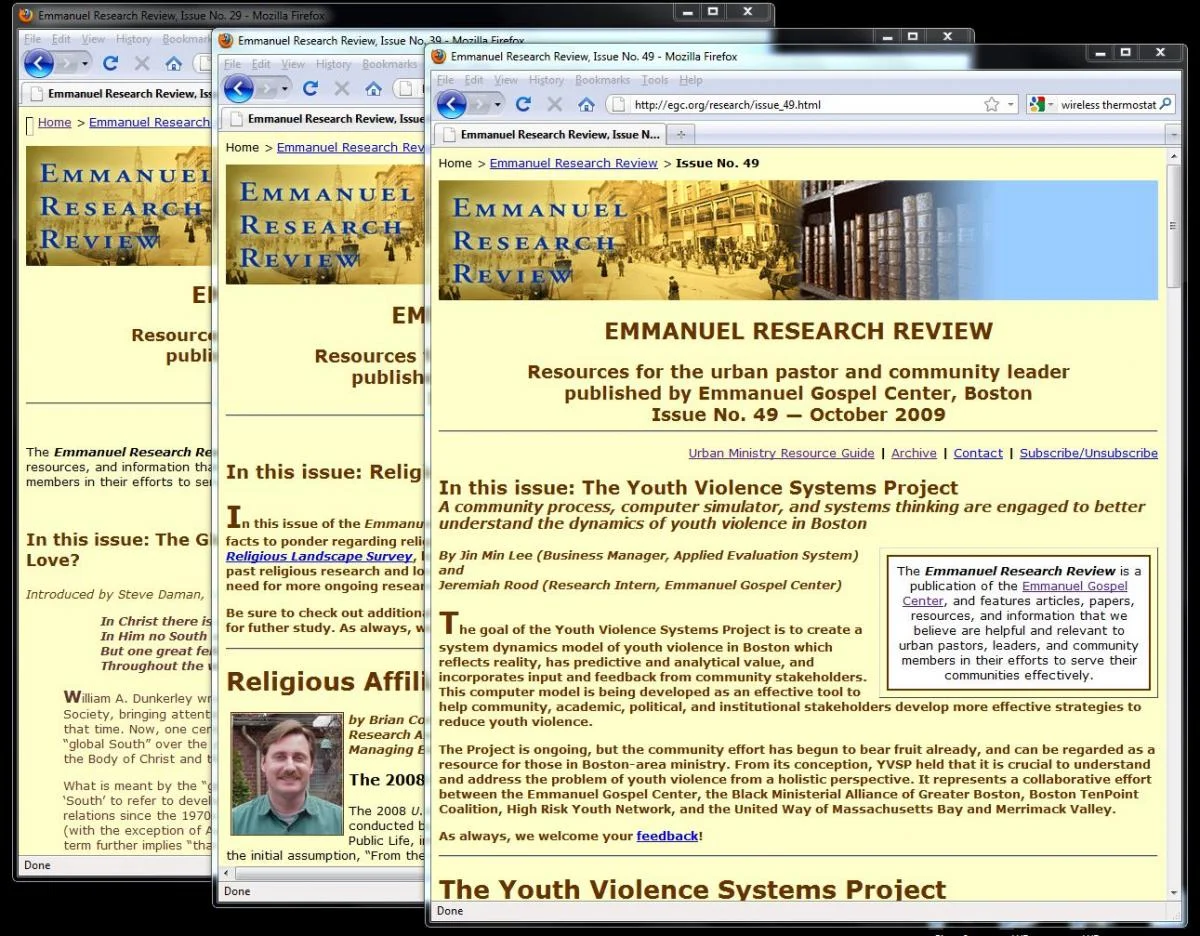Open Bookmarks menu in Issue 49 window

[x=602, y=80]
